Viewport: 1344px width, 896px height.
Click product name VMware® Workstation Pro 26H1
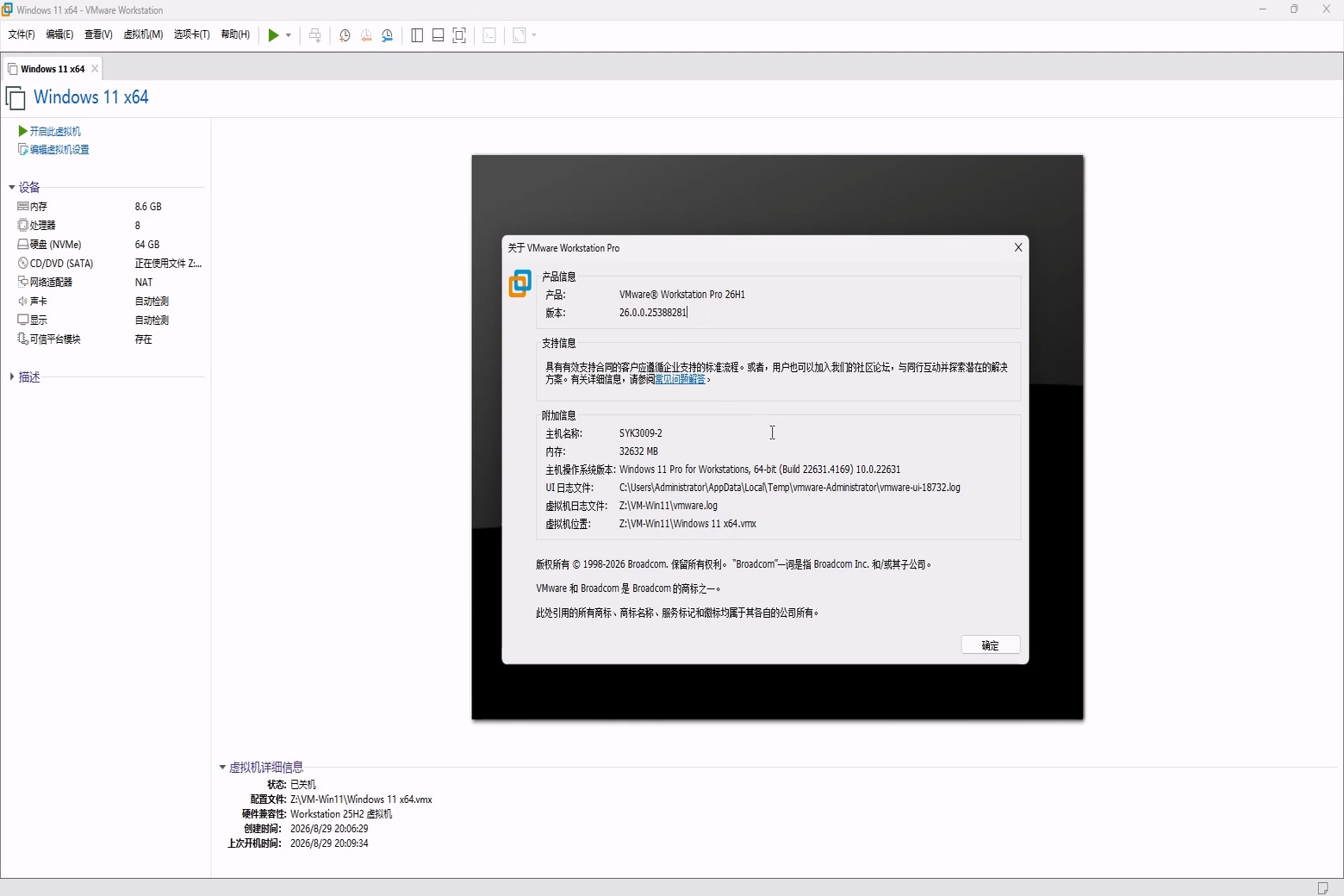682,295
